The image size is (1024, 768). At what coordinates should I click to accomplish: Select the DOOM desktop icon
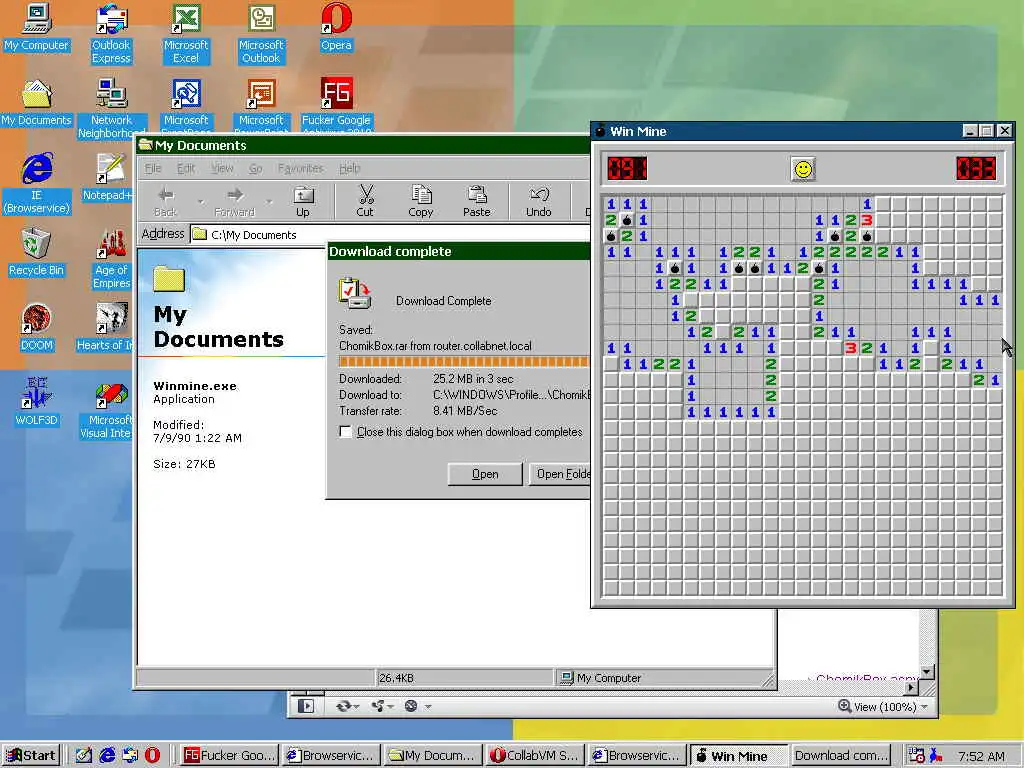tap(37, 328)
